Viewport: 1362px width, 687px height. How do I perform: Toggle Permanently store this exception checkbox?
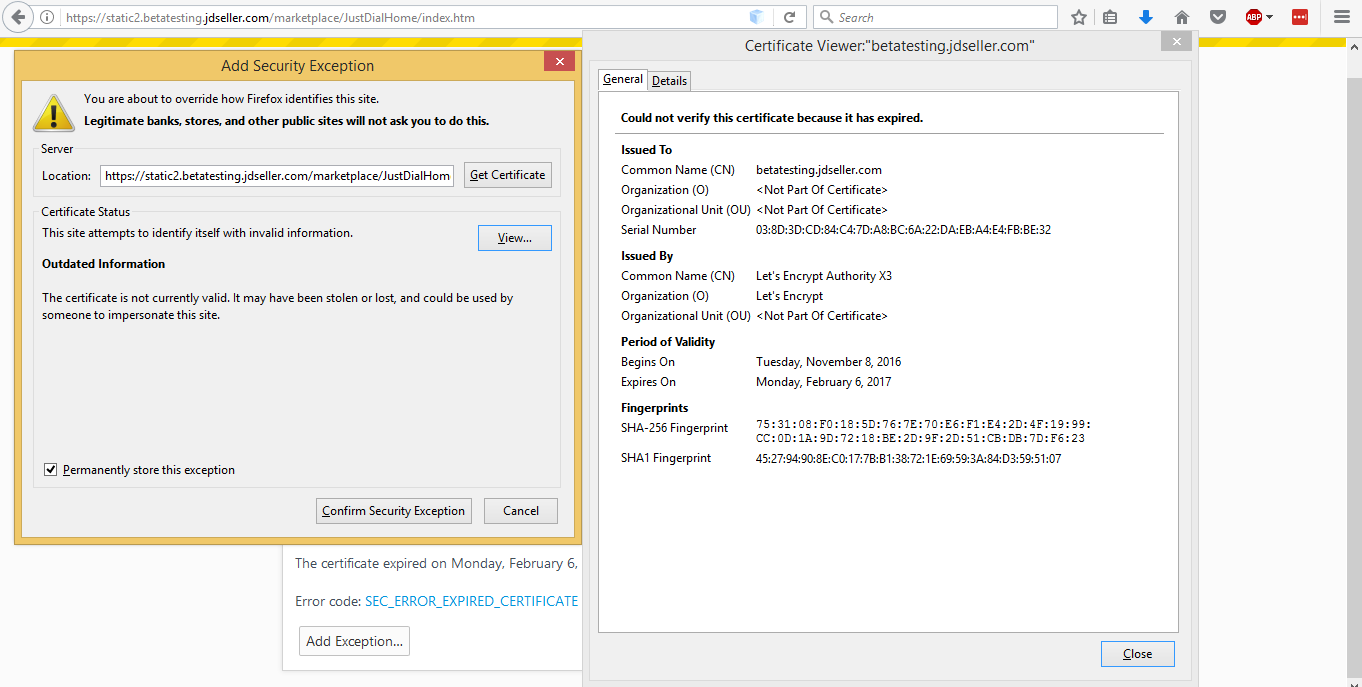(51, 469)
